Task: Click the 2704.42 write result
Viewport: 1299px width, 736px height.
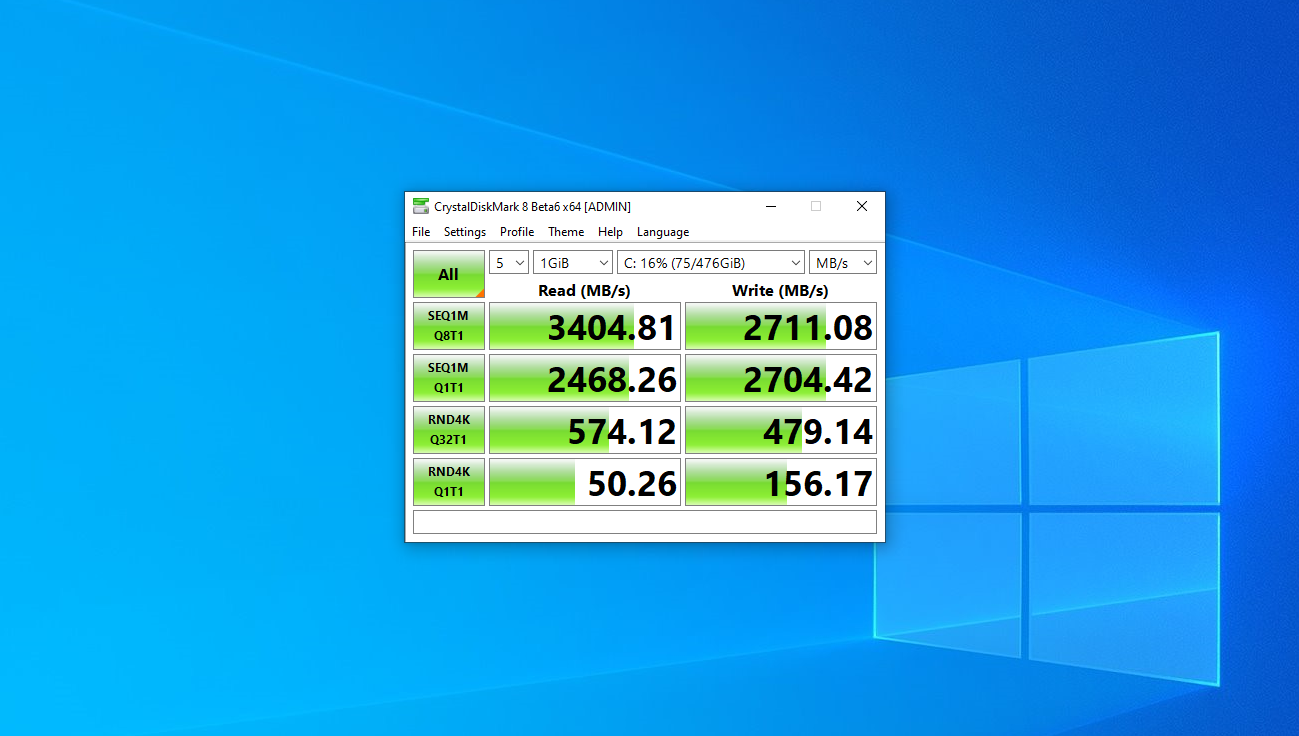Action: pos(781,378)
